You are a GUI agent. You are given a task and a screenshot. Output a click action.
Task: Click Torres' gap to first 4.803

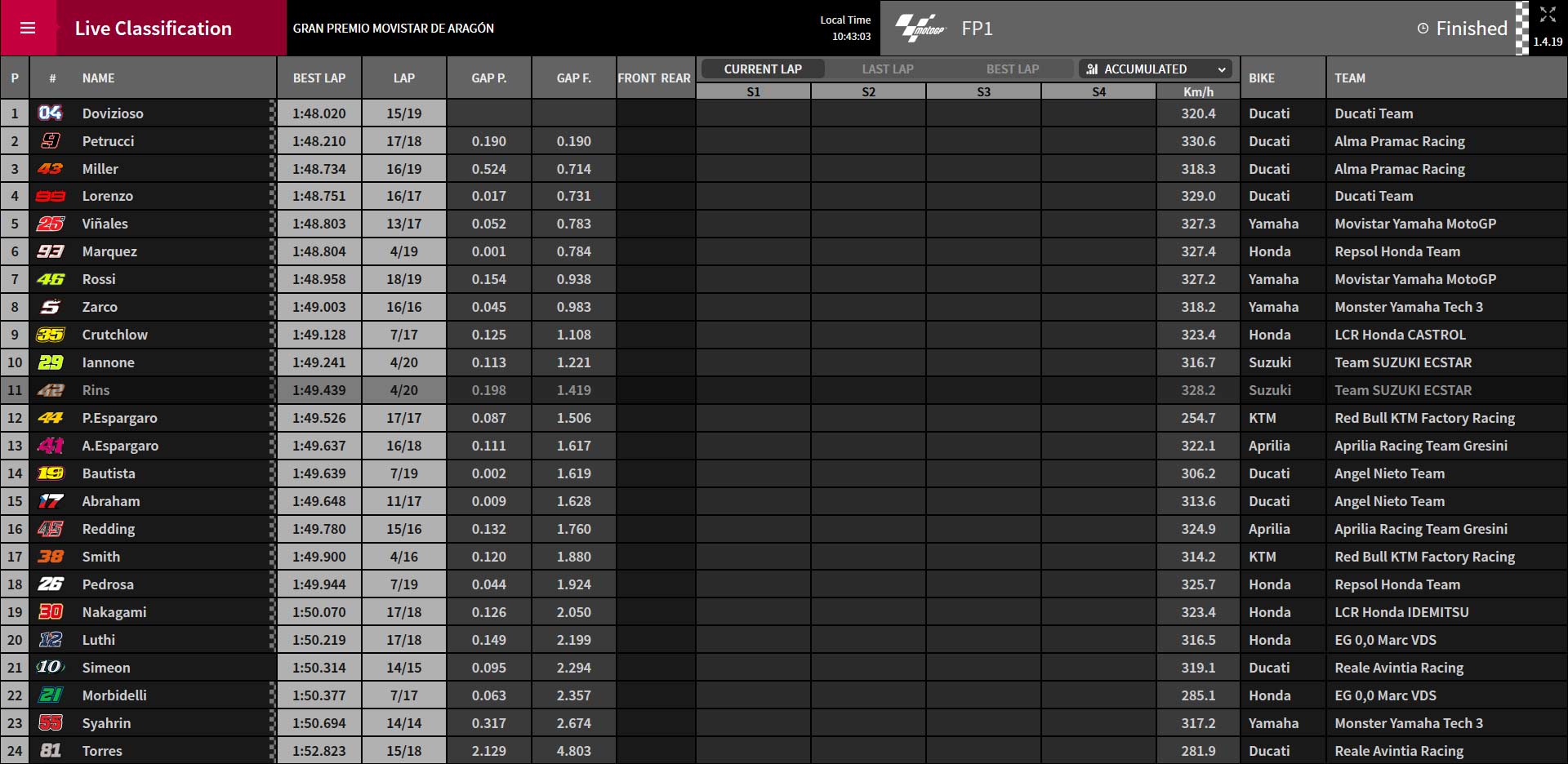coord(574,751)
